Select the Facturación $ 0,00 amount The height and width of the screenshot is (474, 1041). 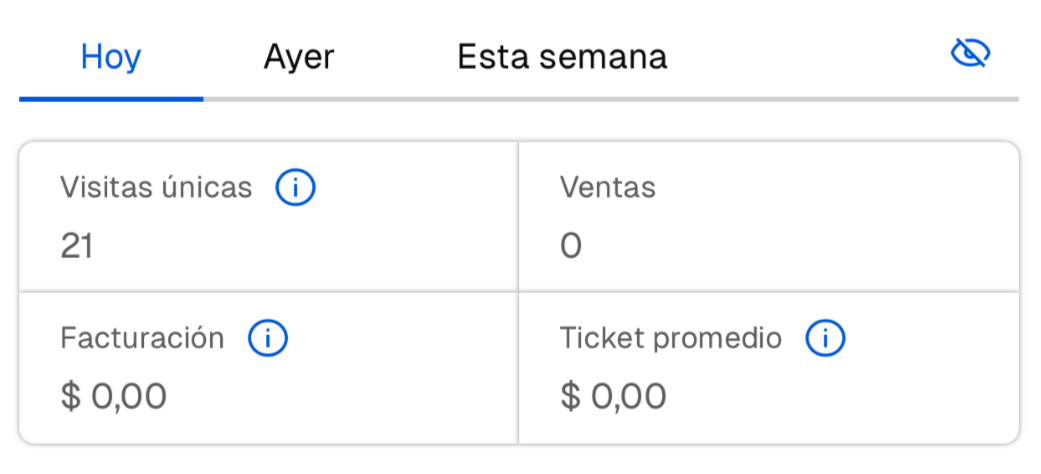pyautogui.click(x=114, y=396)
